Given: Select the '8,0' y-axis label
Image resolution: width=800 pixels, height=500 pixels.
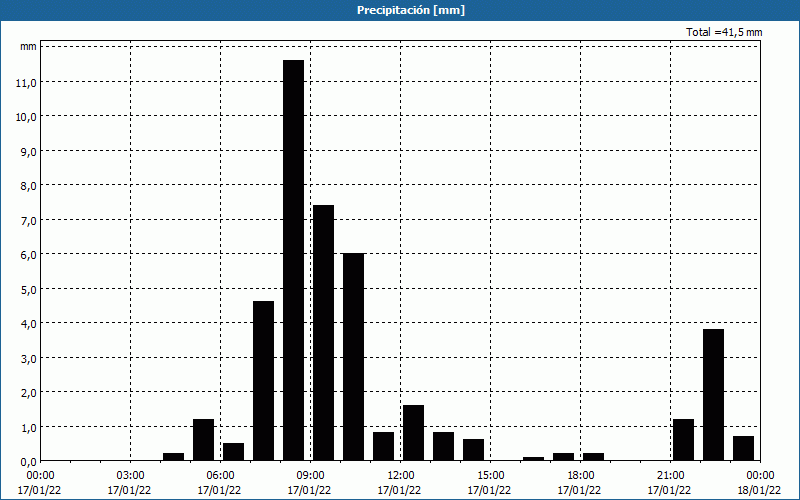Looking at the screenshot, I should coord(29,185).
